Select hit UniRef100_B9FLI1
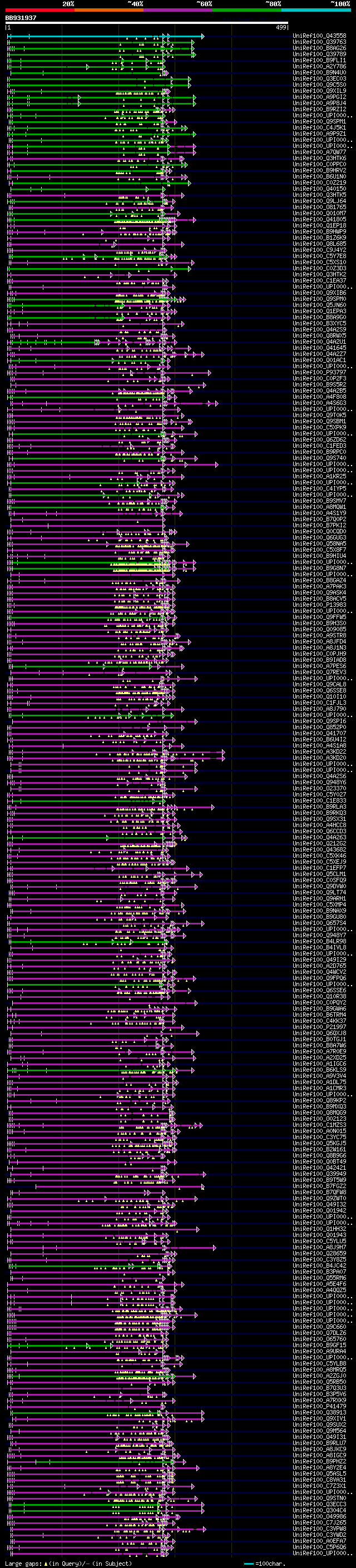Image resolution: width=356 pixels, height=1568 pixels. coord(319,60)
